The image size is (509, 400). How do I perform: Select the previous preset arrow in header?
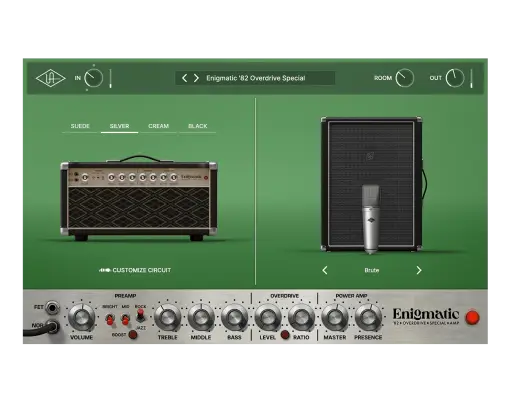184,78
